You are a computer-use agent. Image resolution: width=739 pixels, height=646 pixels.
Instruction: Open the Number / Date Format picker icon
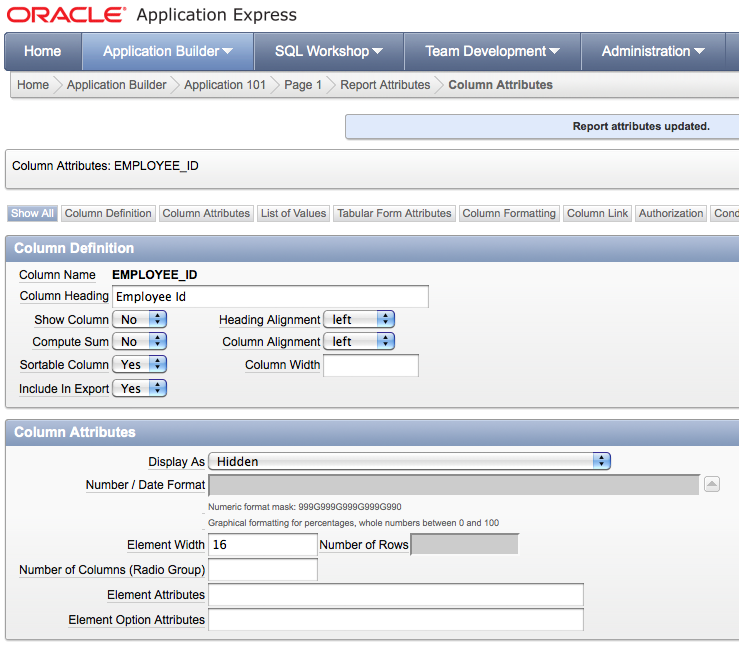point(712,484)
